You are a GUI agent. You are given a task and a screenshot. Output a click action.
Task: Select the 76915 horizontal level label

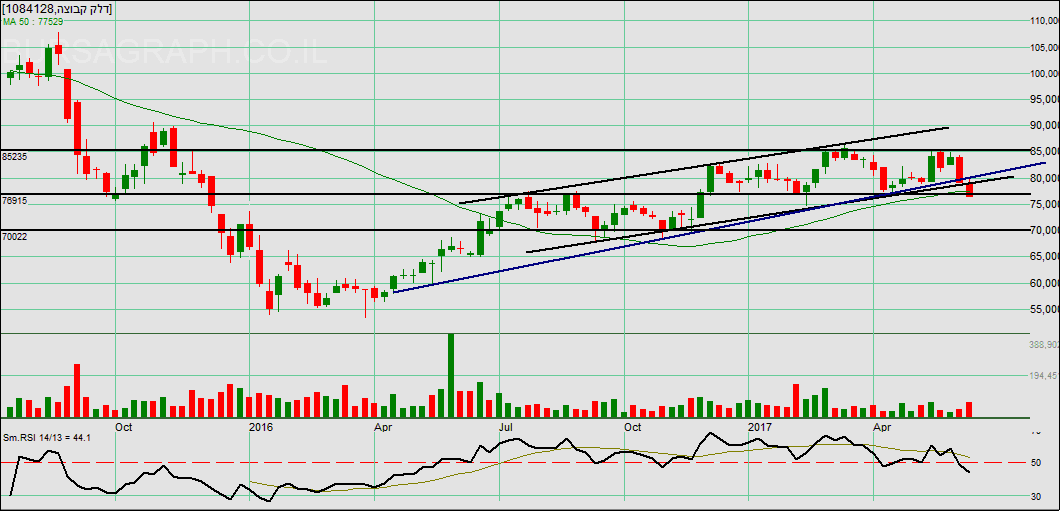point(15,201)
